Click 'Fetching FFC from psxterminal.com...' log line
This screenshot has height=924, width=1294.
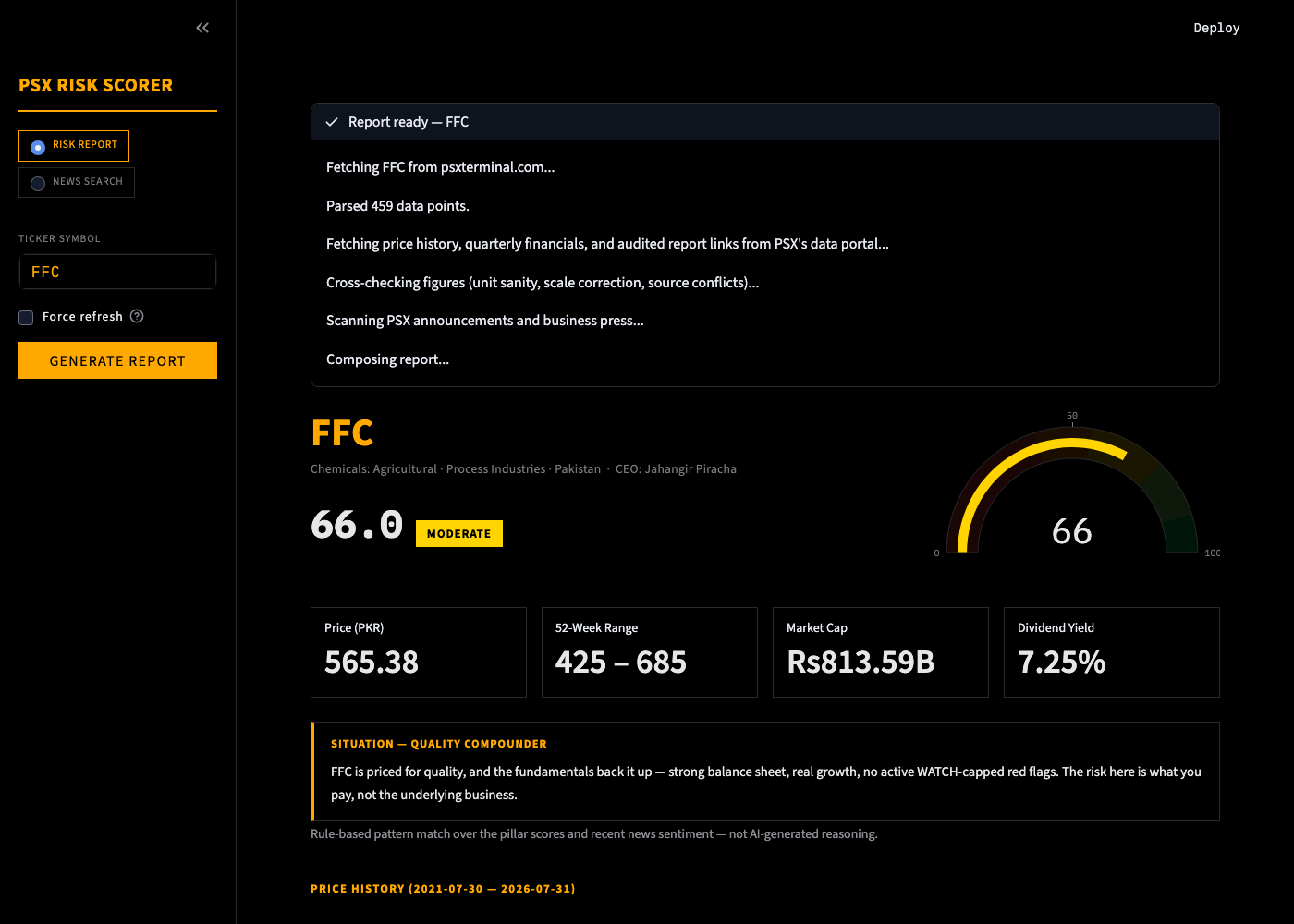[440, 167]
